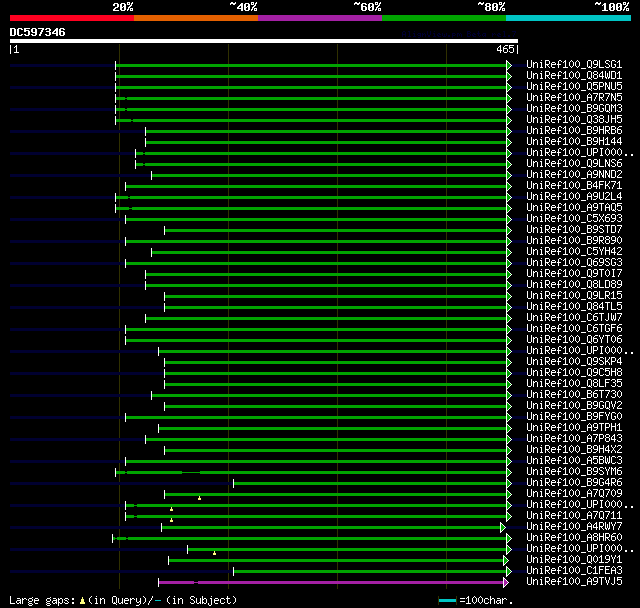Open the UniRef100_A7P843 entry
Image resolution: width=640 pixels, height=608 pixels.
click(x=574, y=439)
